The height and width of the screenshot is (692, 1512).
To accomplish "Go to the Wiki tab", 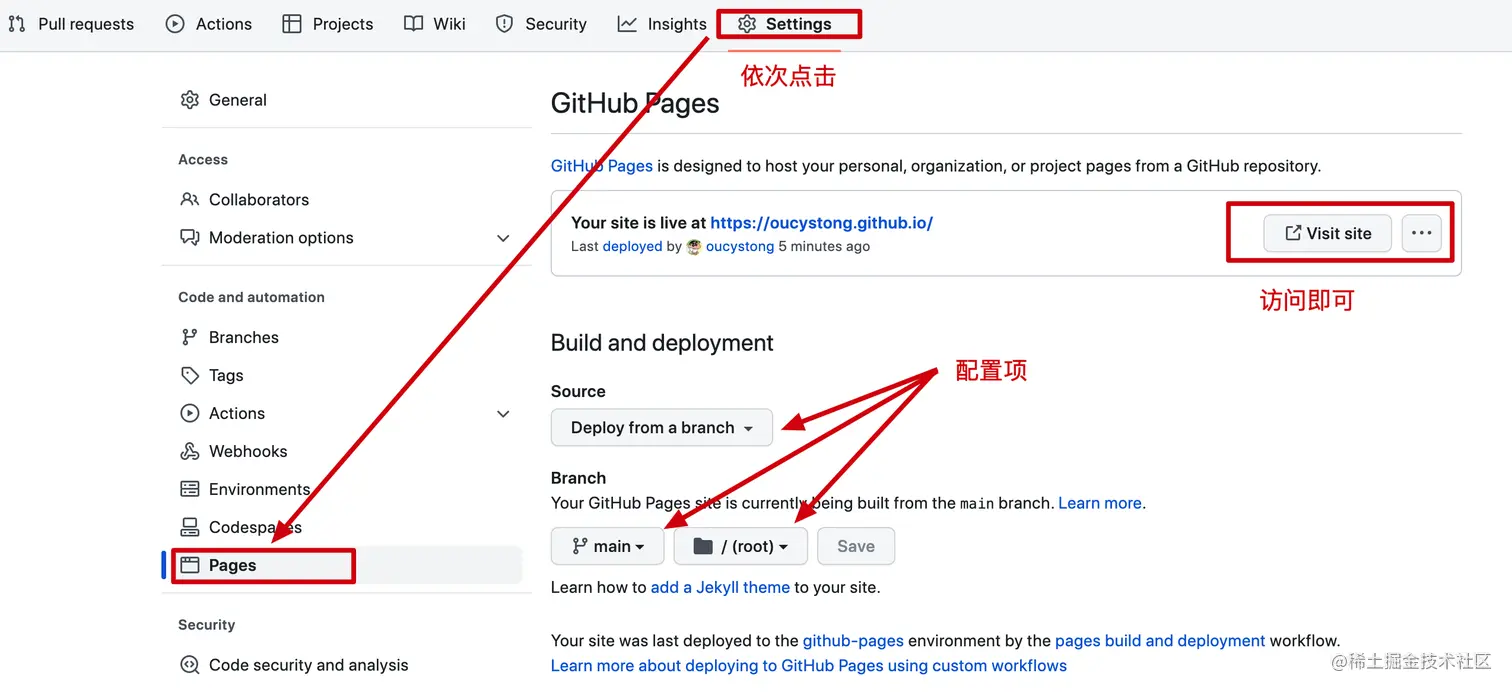I will tap(435, 24).
